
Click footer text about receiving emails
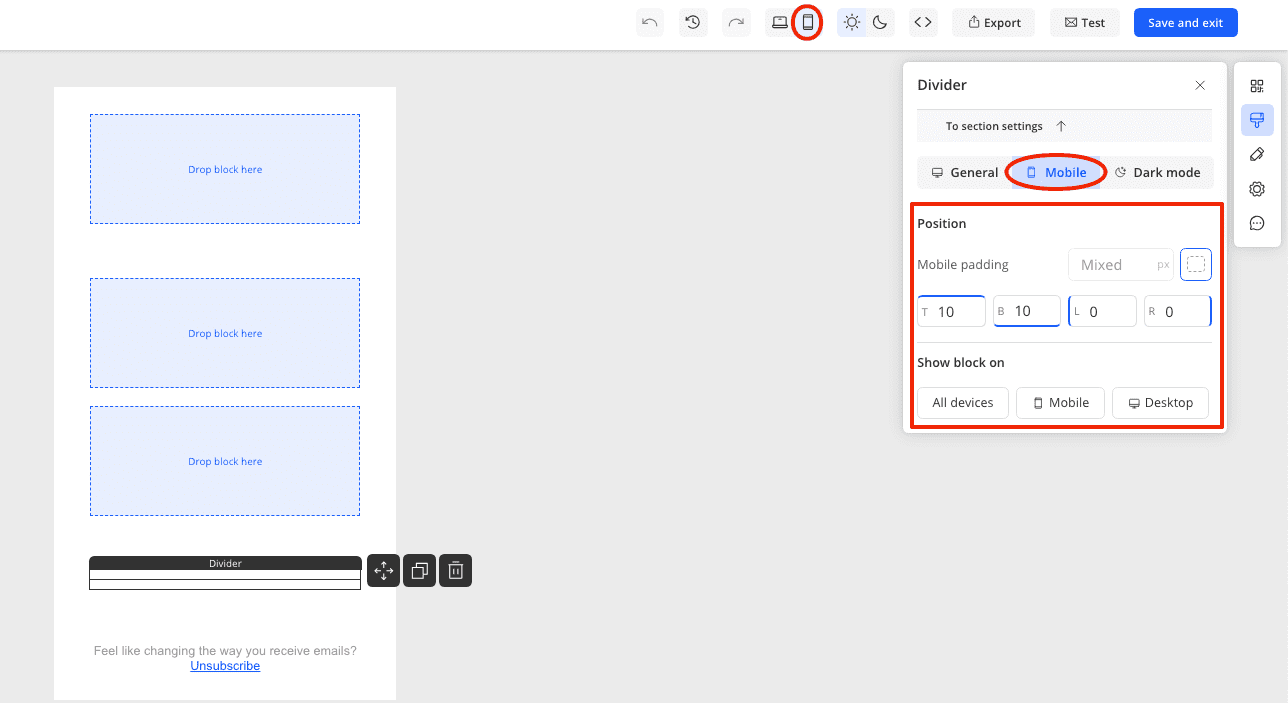point(225,651)
